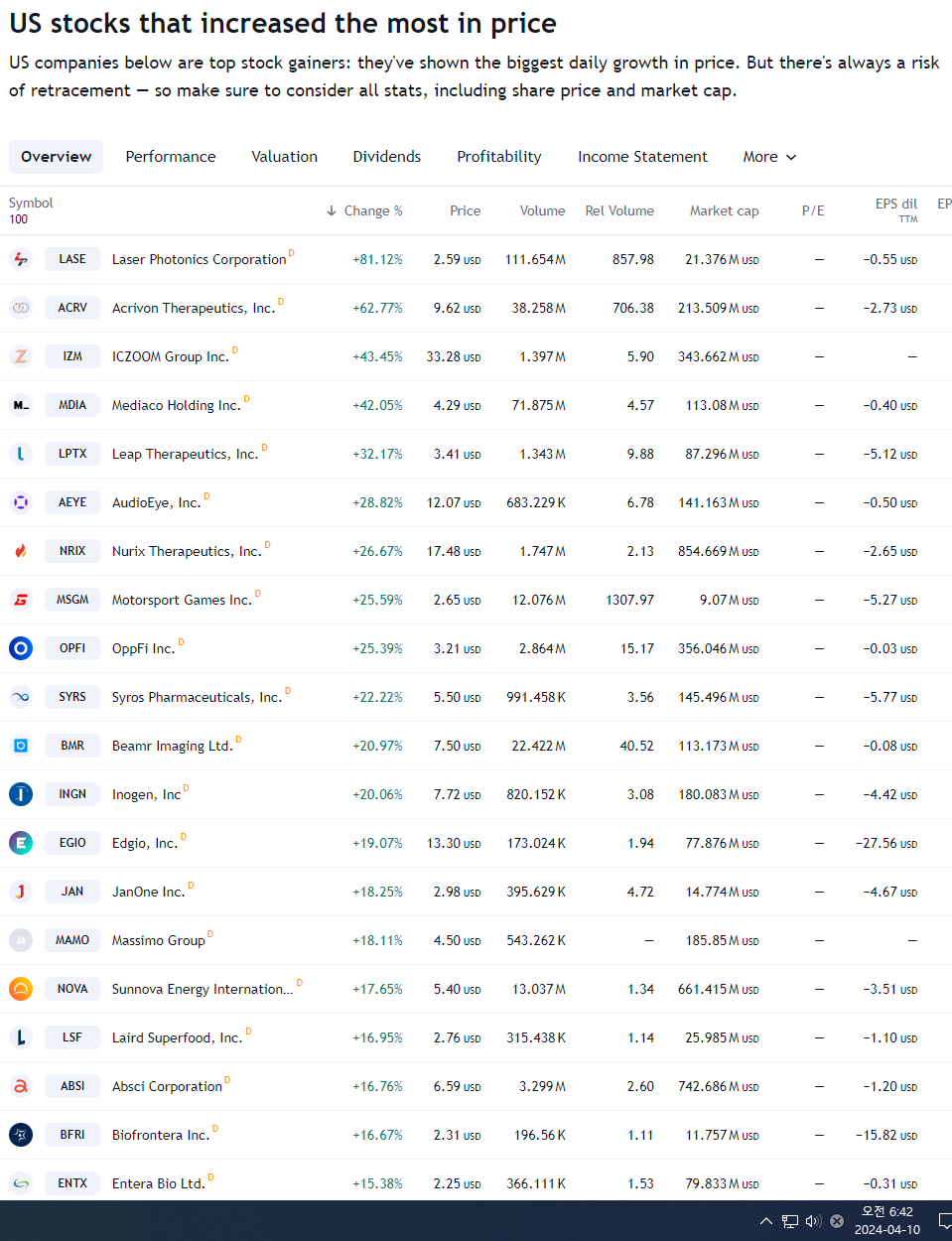Image resolution: width=952 pixels, height=1241 pixels.
Task: Click the Syros Pharmaceuticals logo icon
Action: [21, 697]
